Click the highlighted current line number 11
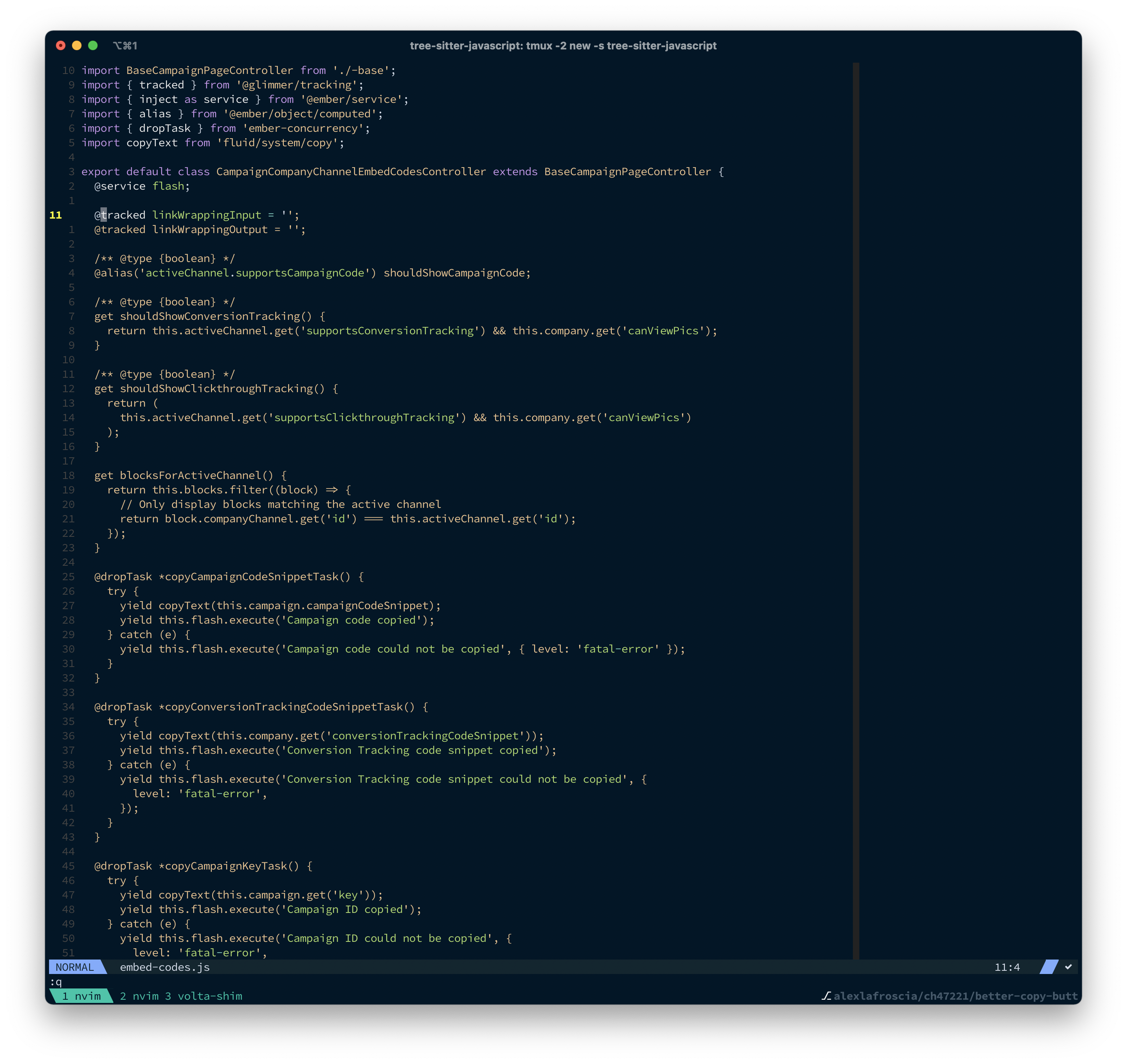1127x1064 pixels. (55, 215)
